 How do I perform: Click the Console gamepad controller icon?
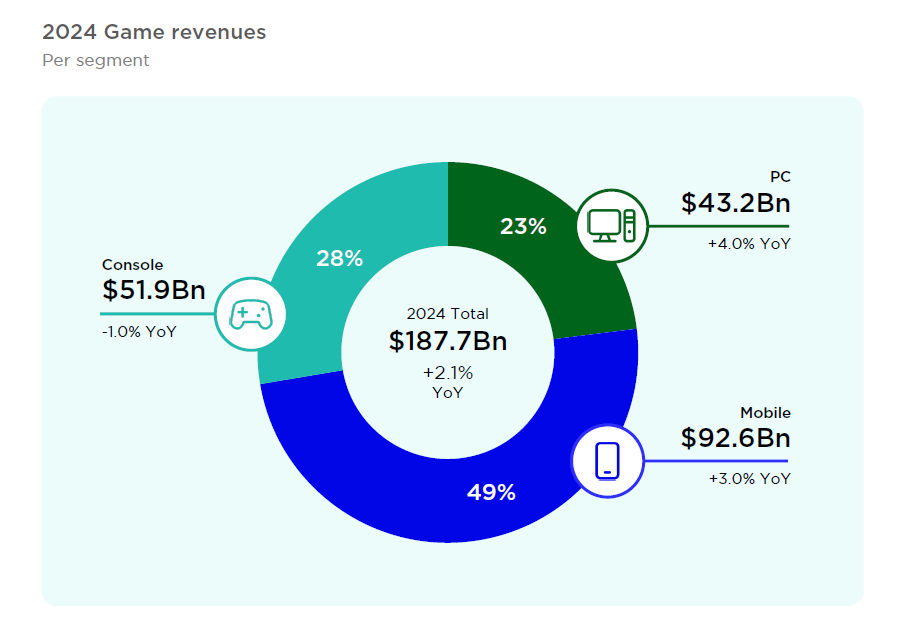click(x=249, y=314)
